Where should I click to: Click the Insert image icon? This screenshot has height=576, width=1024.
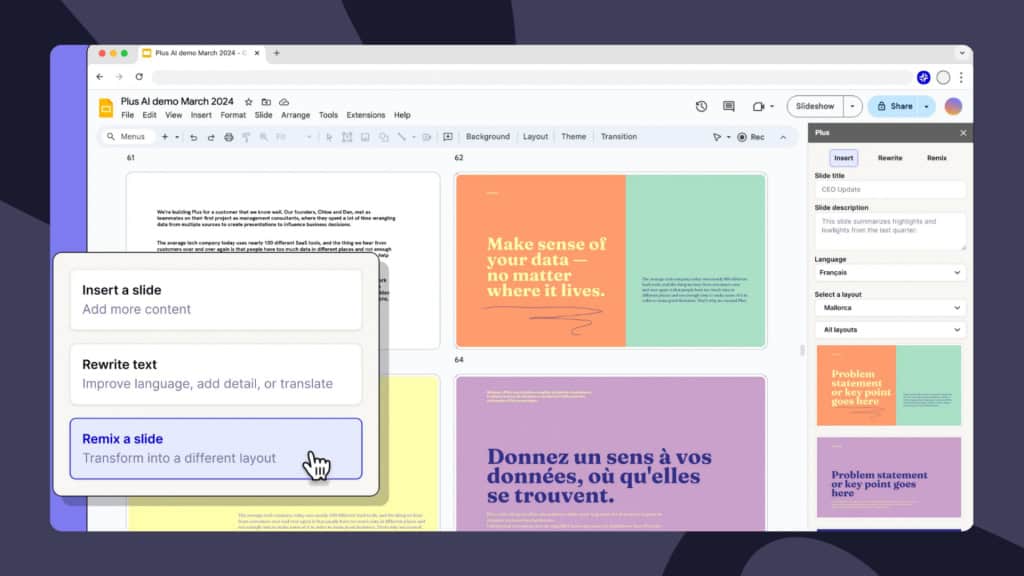(364, 137)
